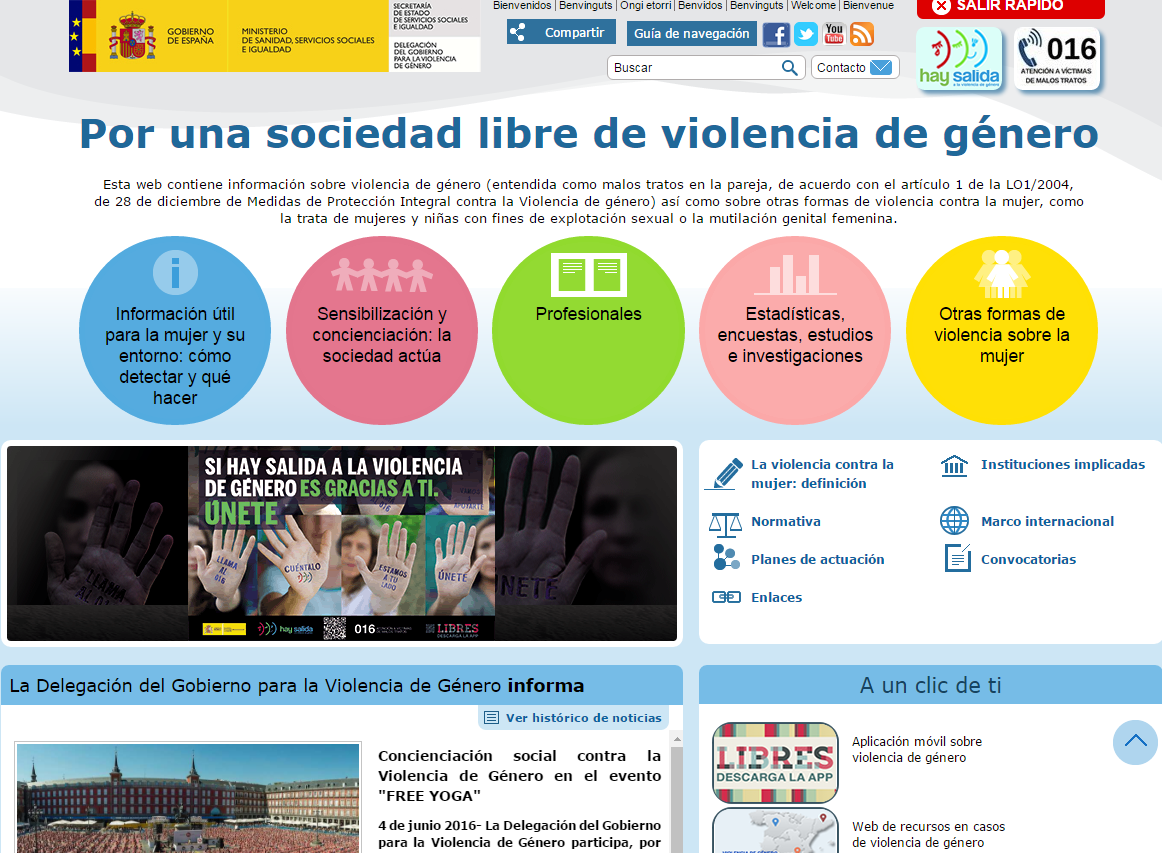The width and height of the screenshot is (1162, 853).
Task: Open the YouTube channel icon
Action: (x=833, y=34)
